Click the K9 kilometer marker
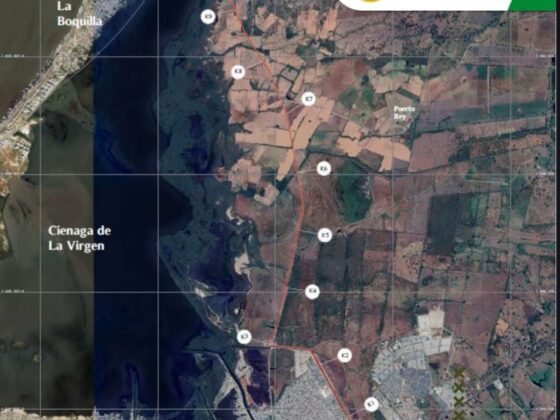 tap(208, 17)
